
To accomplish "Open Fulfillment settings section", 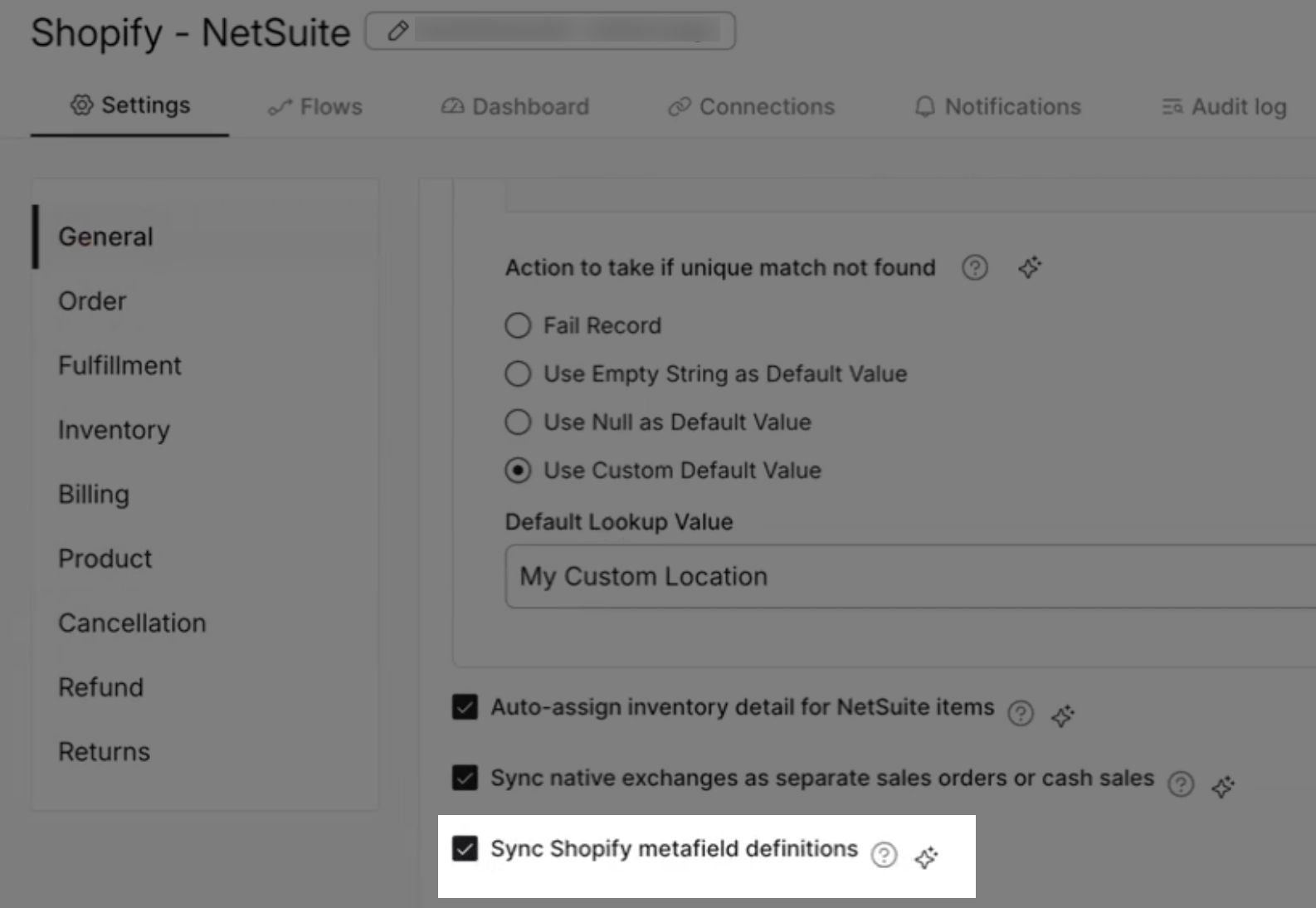I will (x=119, y=366).
